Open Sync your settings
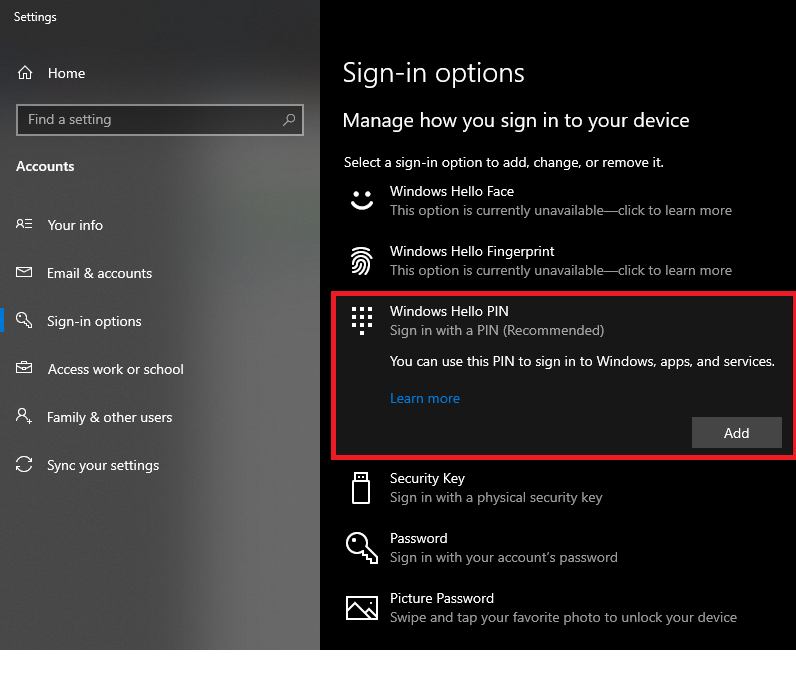The height and width of the screenshot is (675, 796). tap(103, 465)
